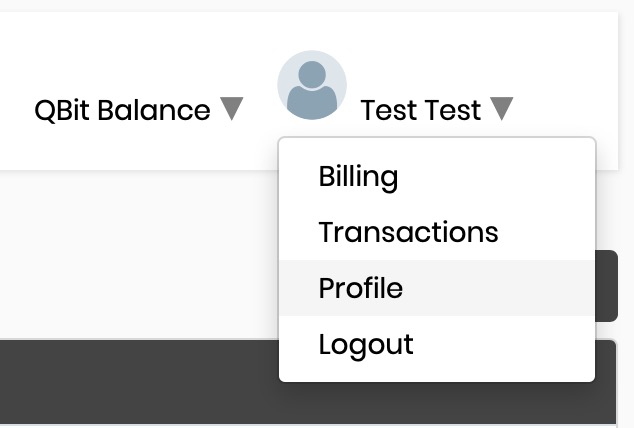The width and height of the screenshot is (634, 428).
Task: Click the dark button behind the dropdown
Action: tap(606, 286)
